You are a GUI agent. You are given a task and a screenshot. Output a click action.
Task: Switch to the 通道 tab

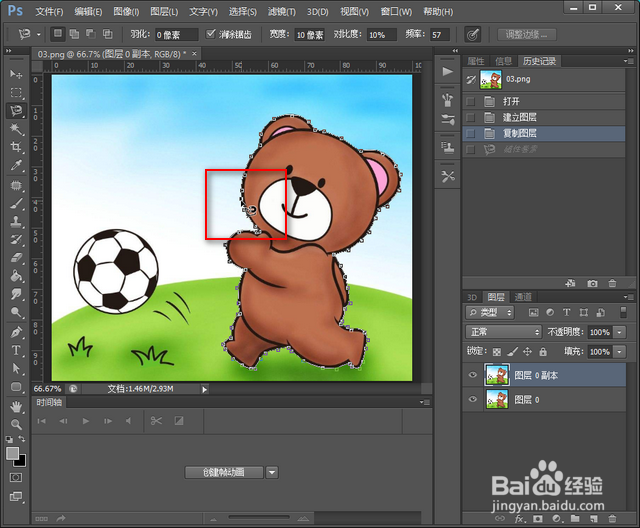click(523, 297)
